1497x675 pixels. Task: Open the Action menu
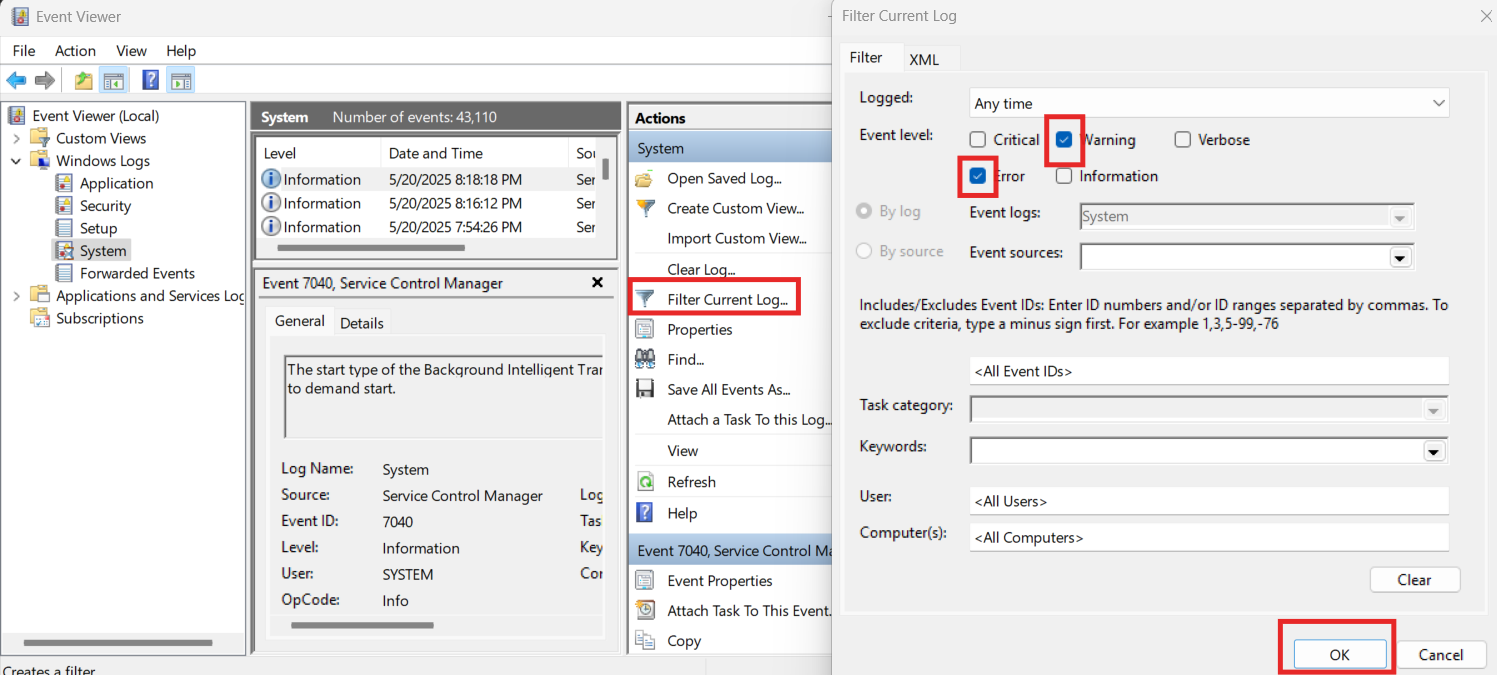tap(75, 50)
